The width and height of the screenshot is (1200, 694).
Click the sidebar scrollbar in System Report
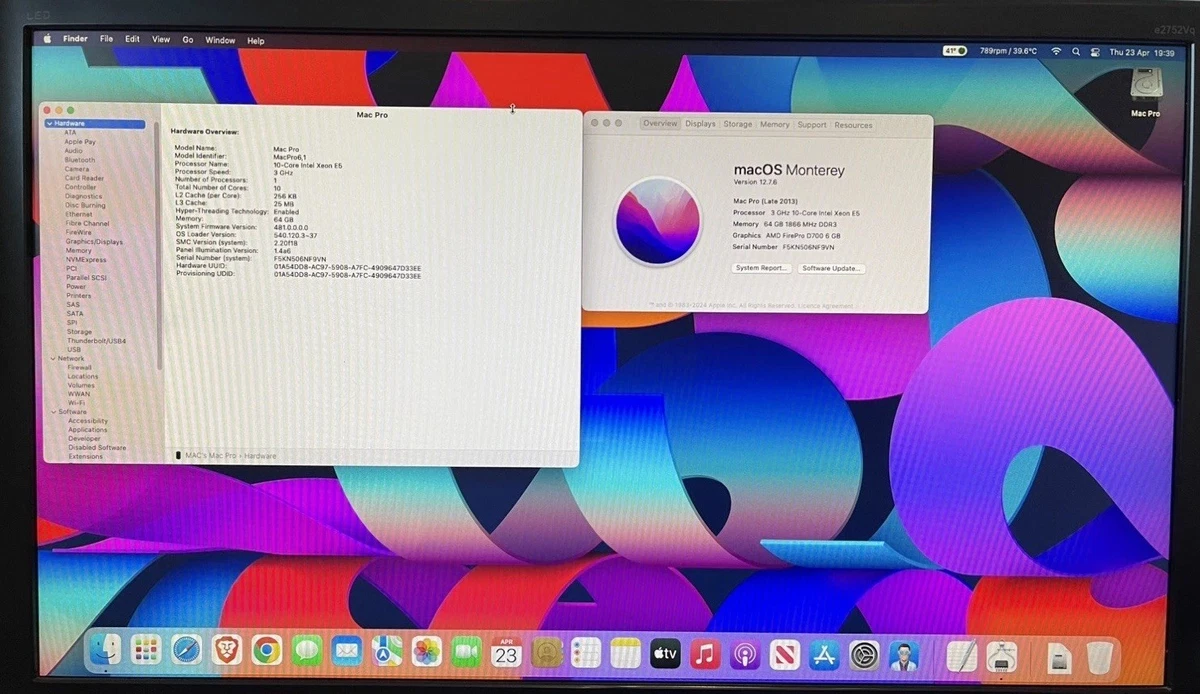tap(158, 245)
